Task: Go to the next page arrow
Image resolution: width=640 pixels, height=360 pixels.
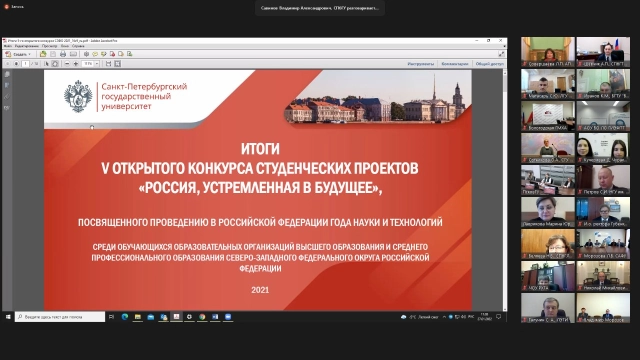Action: 16,64
